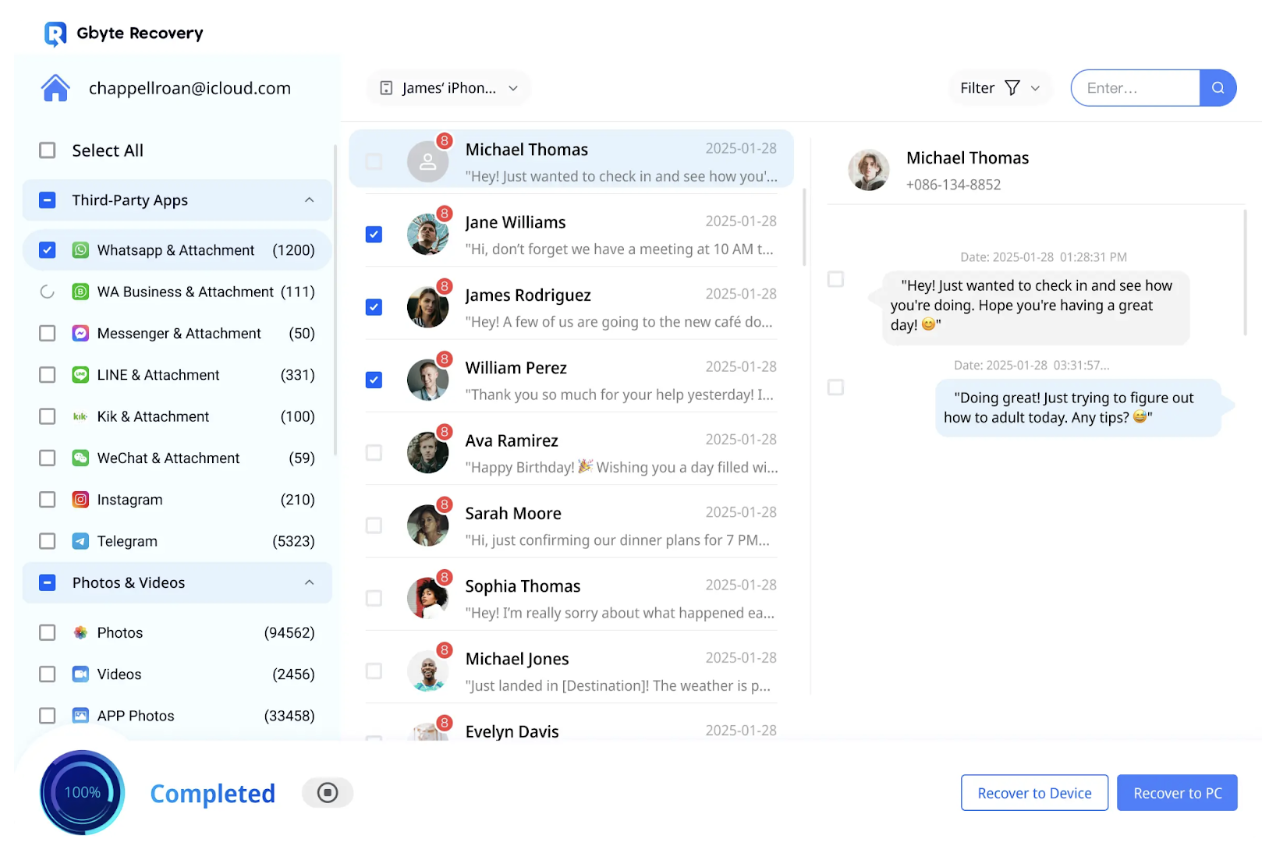Click the WeChat app icon in sidebar
Viewport: 1266px width, 852px height.
(81, 458)
